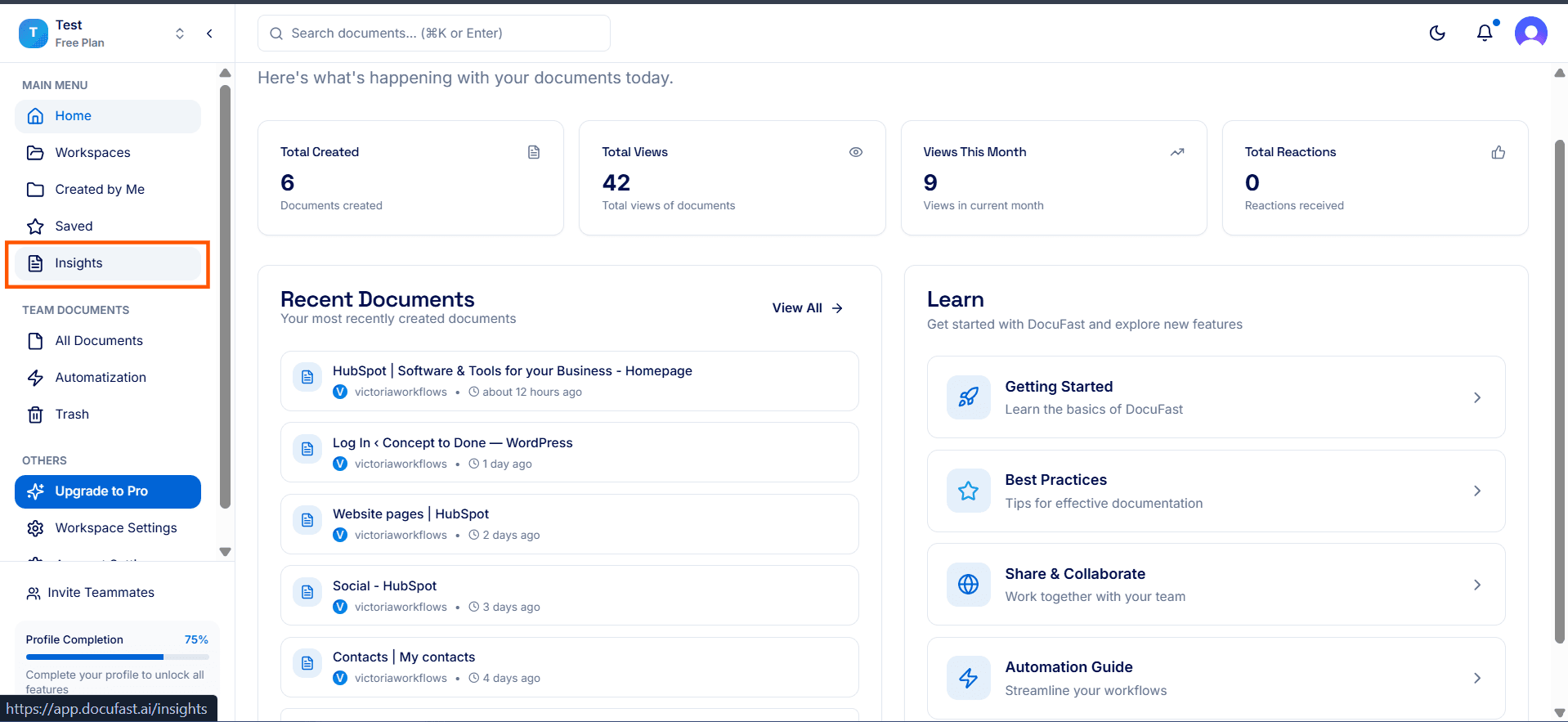1568x722 pixels.
Task: Open Workspace Settings
Action: click(x=108, y=528)
